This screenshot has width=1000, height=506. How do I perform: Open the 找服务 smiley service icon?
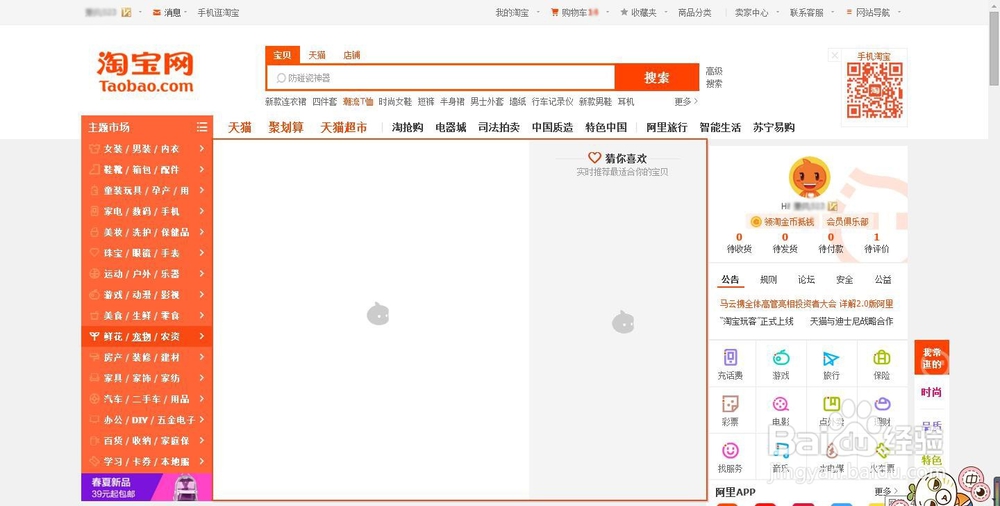point(730,450)
